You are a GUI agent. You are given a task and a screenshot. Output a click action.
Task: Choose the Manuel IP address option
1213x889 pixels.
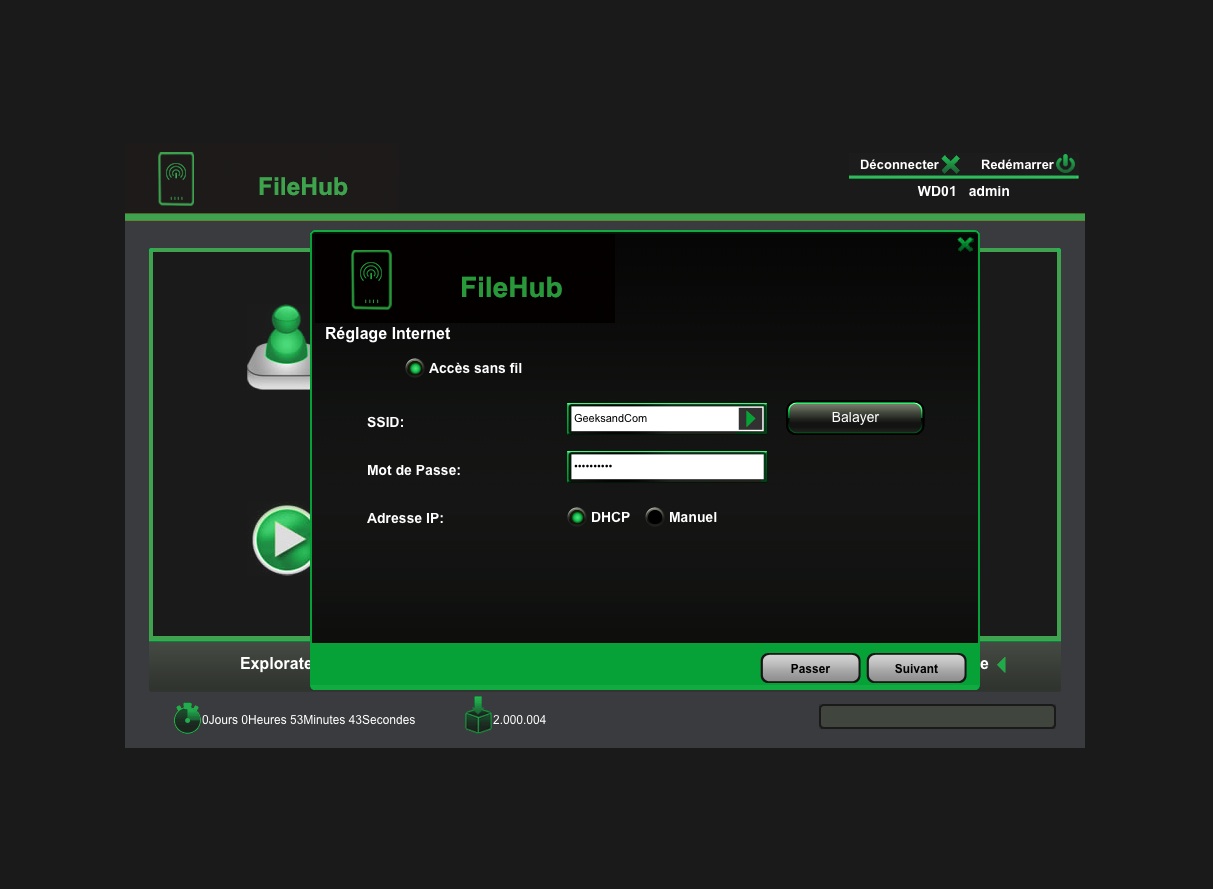click(655, 517)
